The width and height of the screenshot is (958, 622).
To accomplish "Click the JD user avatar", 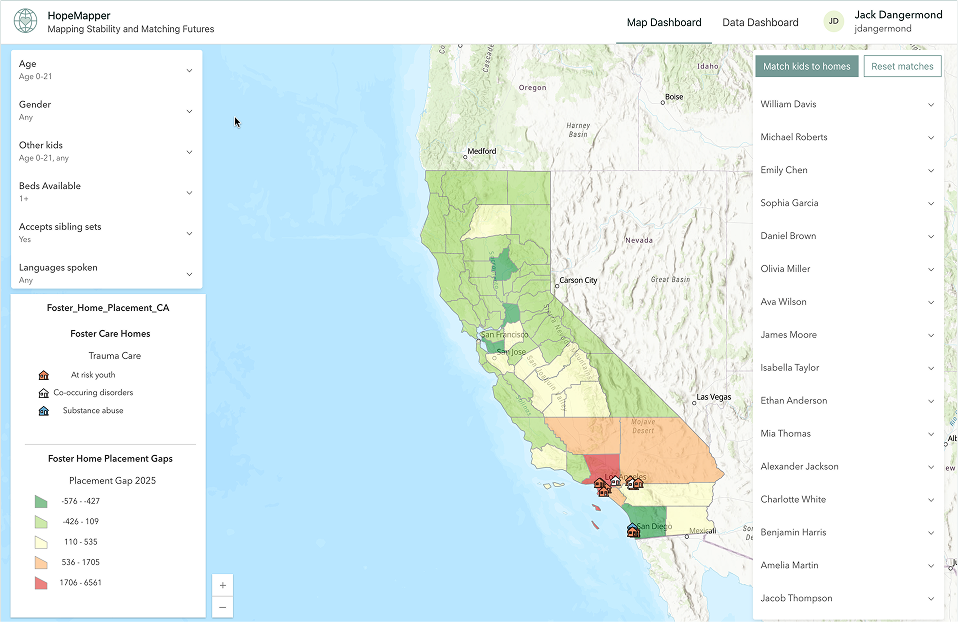I will click(832, 22).
